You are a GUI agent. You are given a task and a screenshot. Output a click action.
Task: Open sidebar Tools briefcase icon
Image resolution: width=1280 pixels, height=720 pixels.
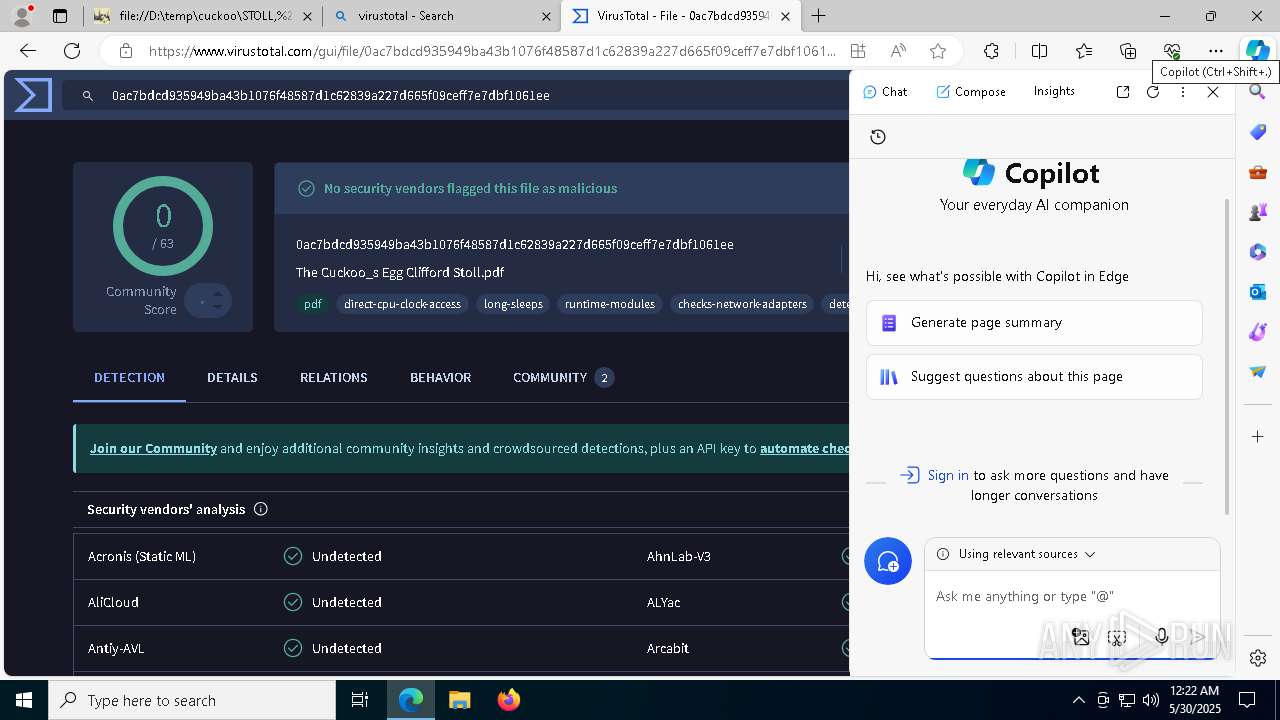pyautogui.click(x=1258, y=172)
